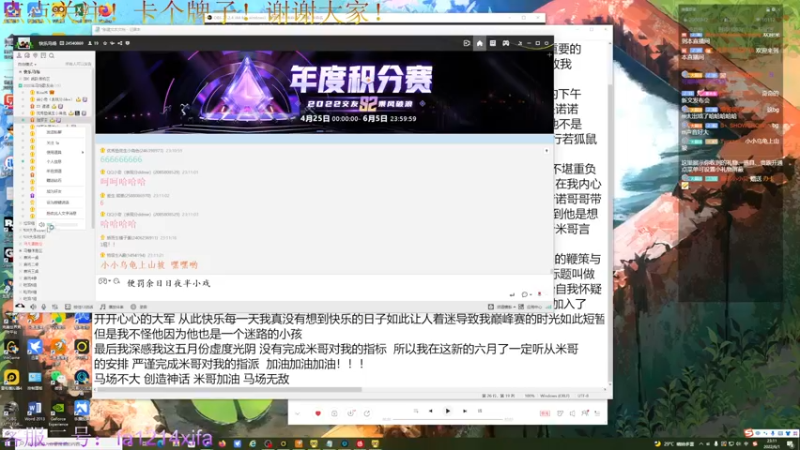The height and width of the screenshot is (450, 800).
Task: Go to previous track in music player
Action: (431, 411)
